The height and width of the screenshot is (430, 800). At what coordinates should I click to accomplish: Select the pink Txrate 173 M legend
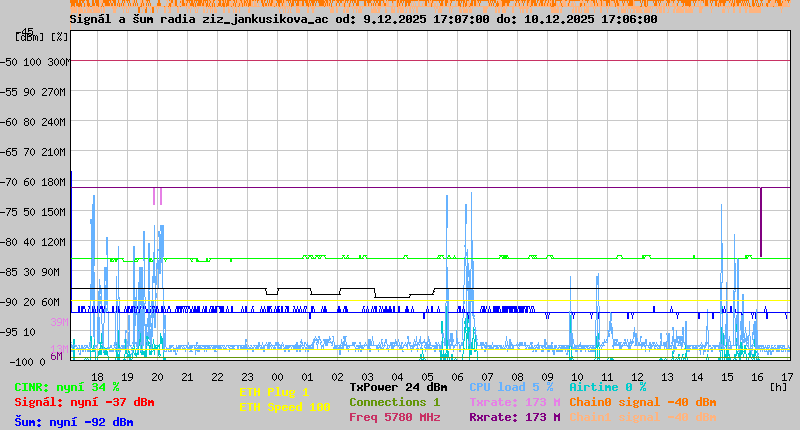514,402
